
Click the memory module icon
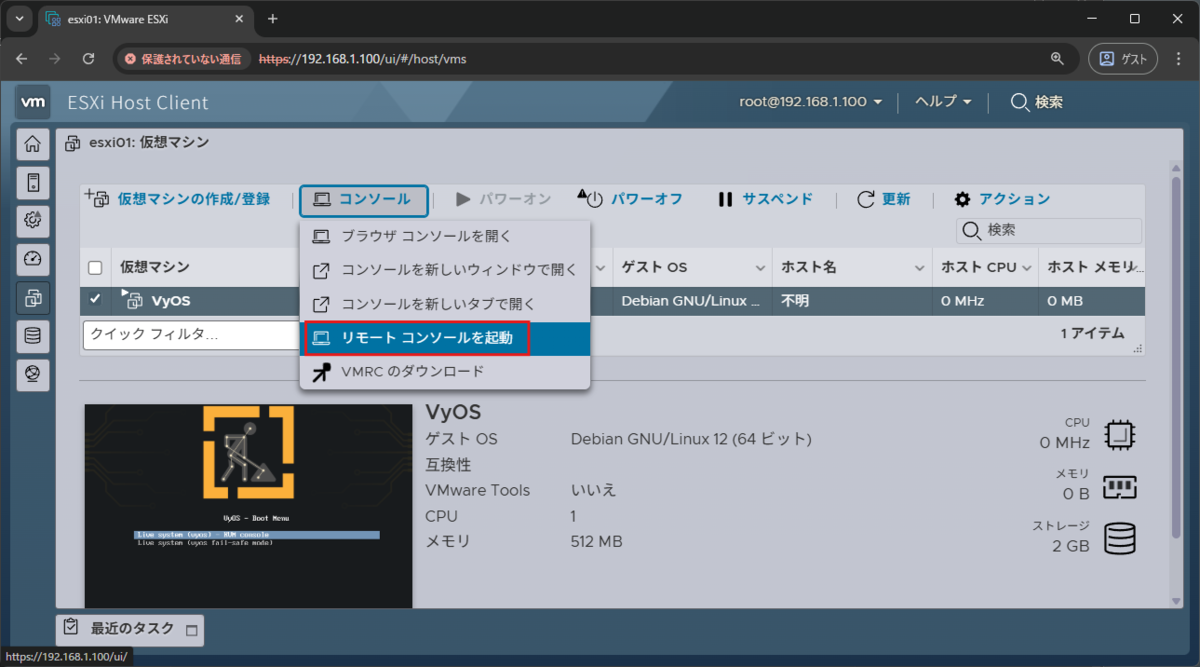(x=1119, y=486)
